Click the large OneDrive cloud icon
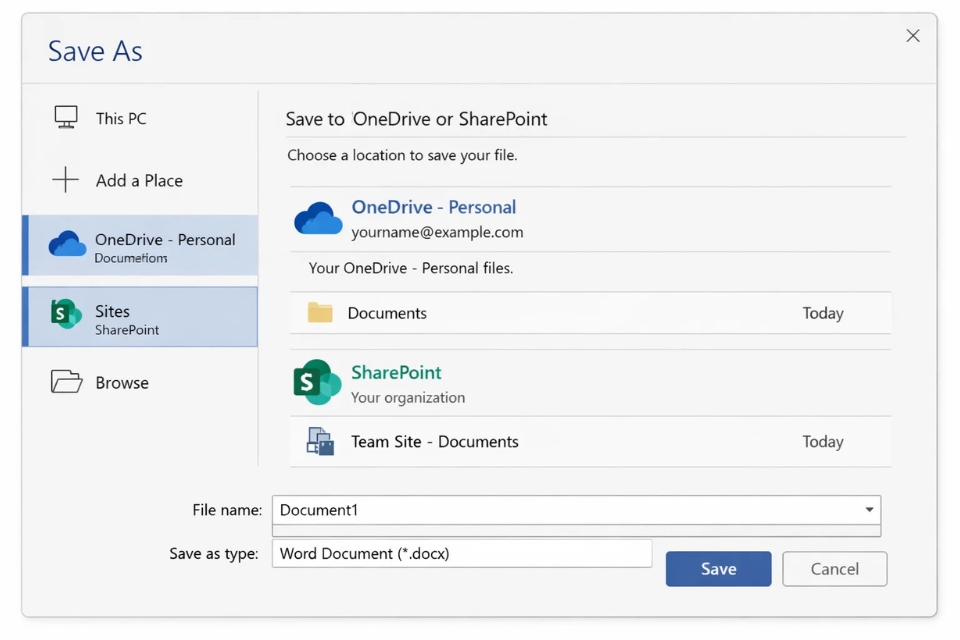This screenshot has width=960, height=640. tap(318, 216)
